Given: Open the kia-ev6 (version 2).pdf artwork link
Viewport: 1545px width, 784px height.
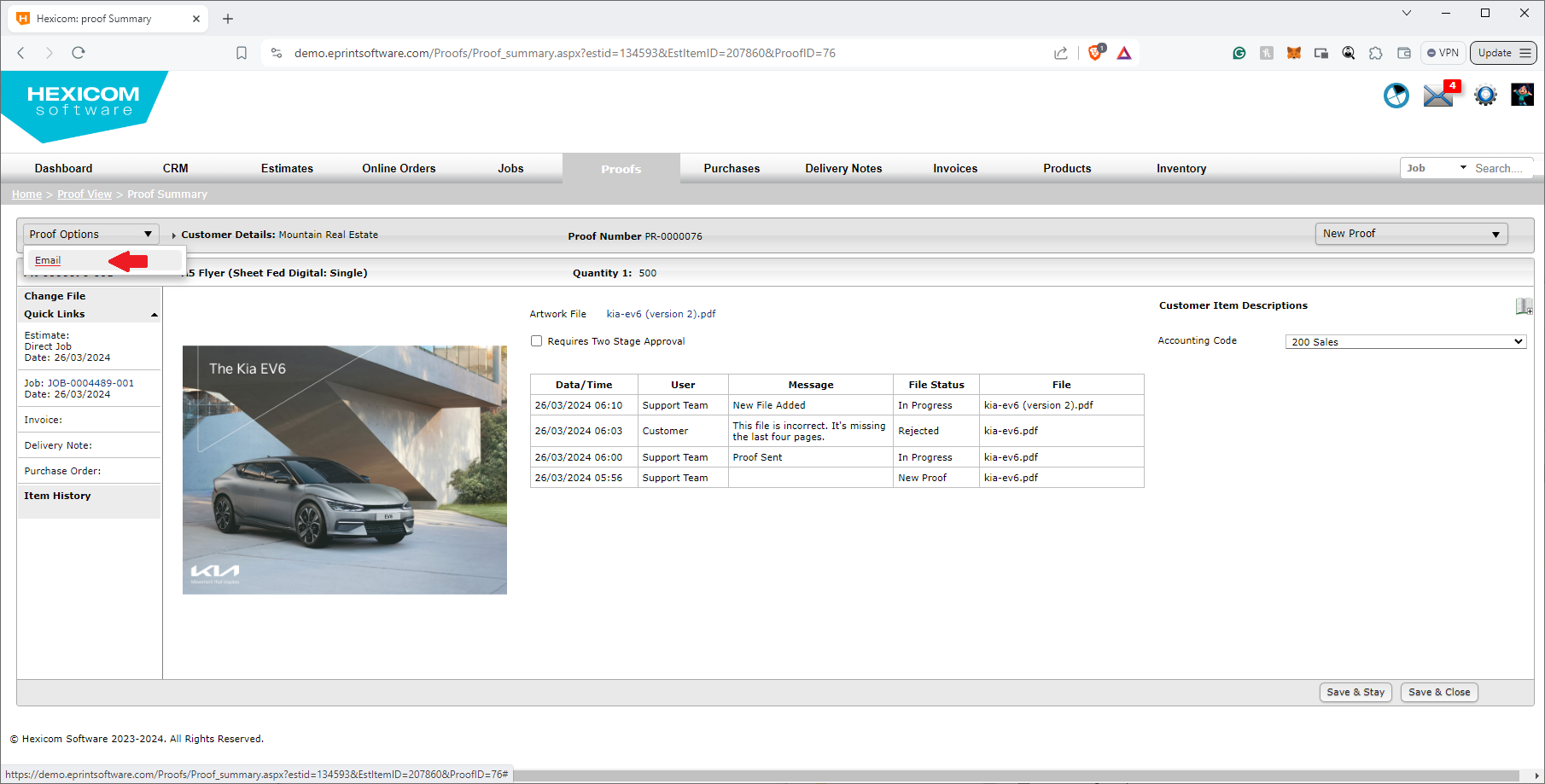Looking at the screenshot, I should 661,314.
